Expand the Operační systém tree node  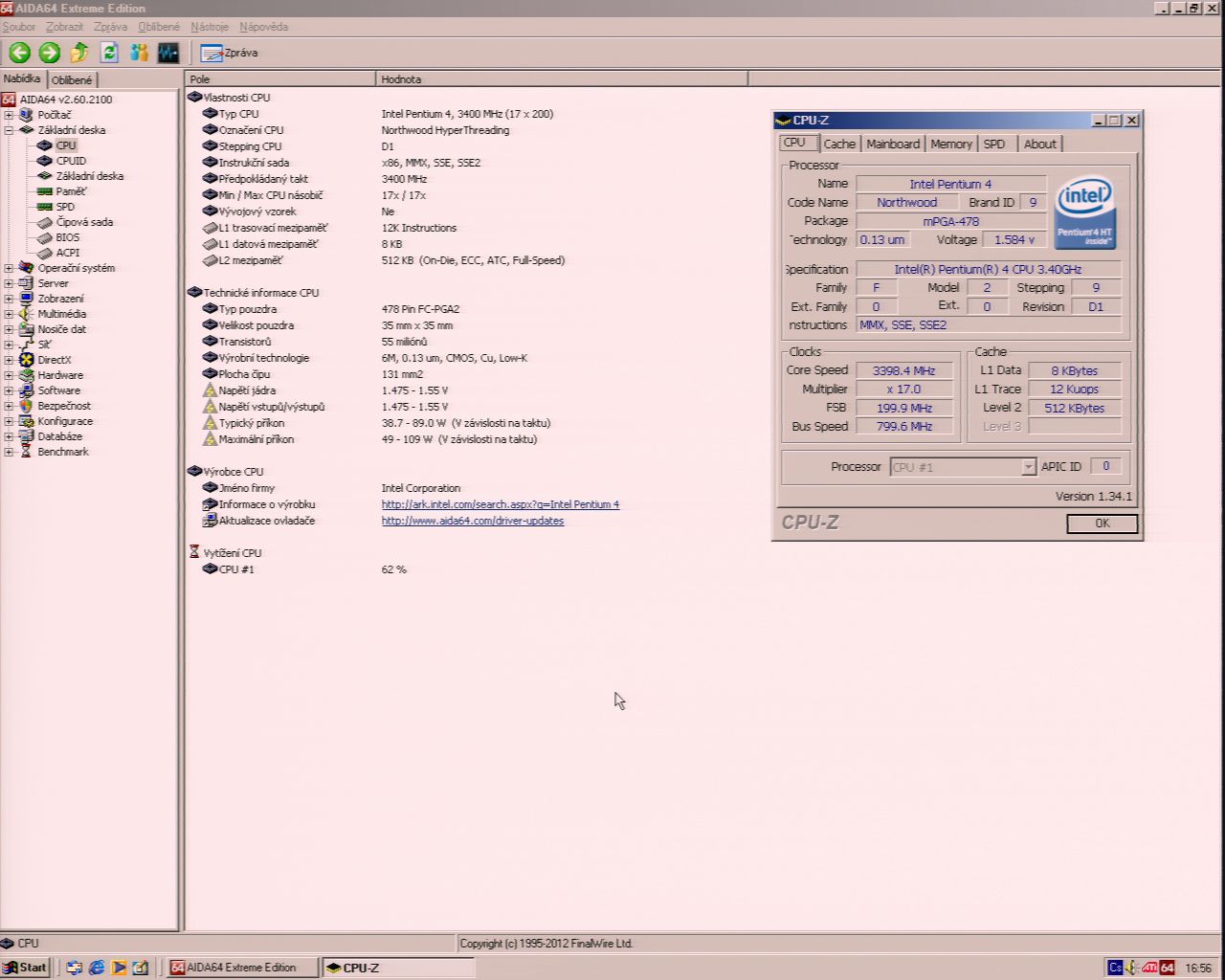pyautogui.click(x=9, y=268)
